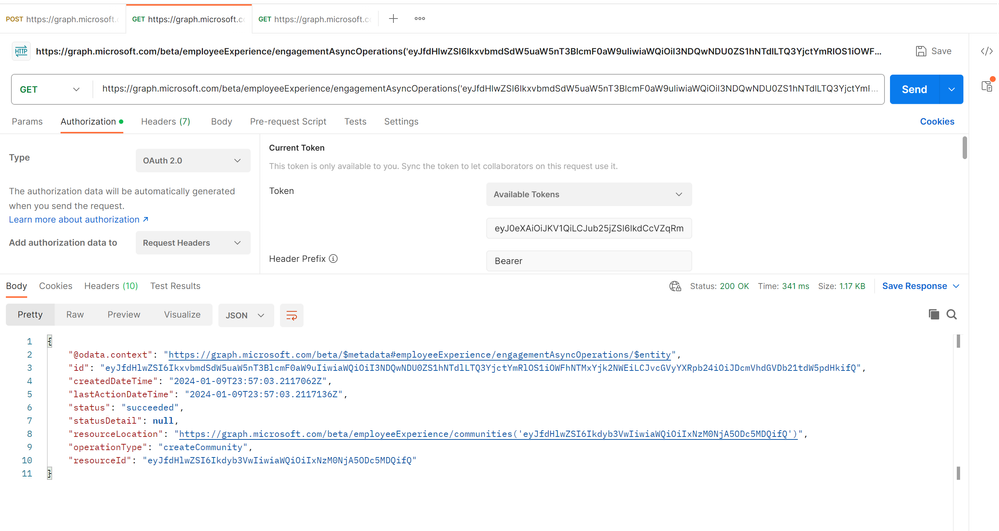Image resolution: width=999 pixels, height=531 pixels.
Task: Click the Time 341 ms readout
Action: tap(784, 286)
